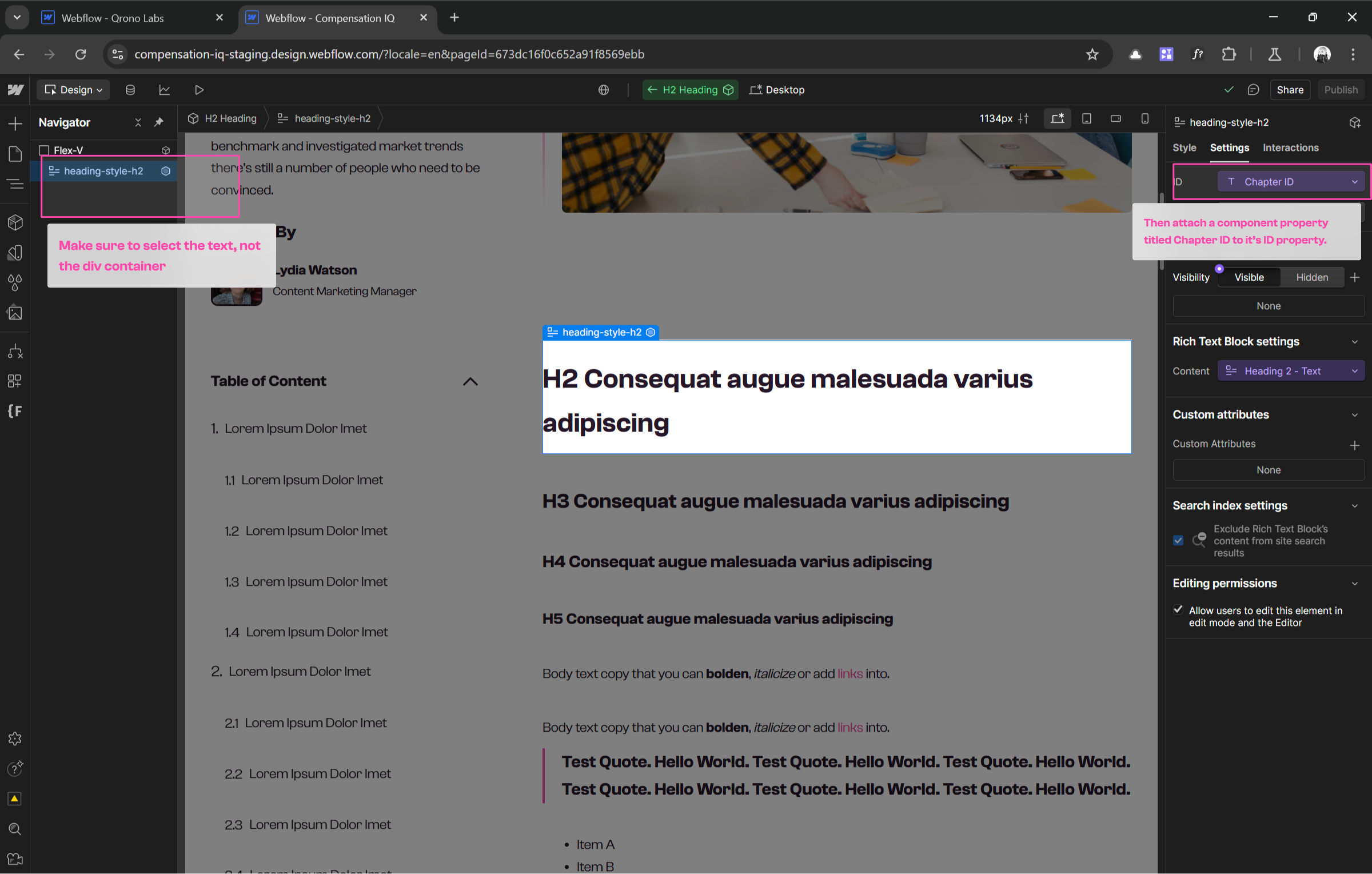1372x874 pixels.
Task: Bookmark this page with the star icon
Action: (1092, 54)
